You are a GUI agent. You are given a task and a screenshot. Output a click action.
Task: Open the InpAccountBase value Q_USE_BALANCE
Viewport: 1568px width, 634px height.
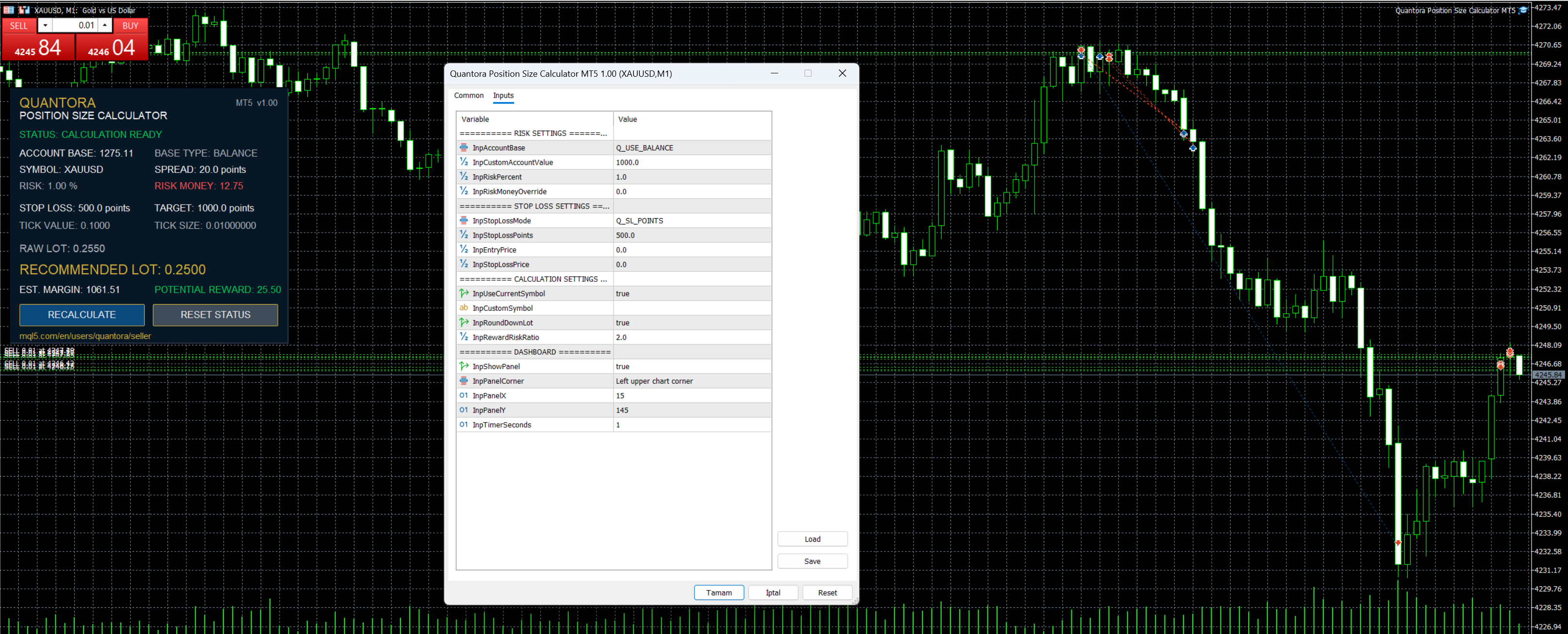click(692, 148)
